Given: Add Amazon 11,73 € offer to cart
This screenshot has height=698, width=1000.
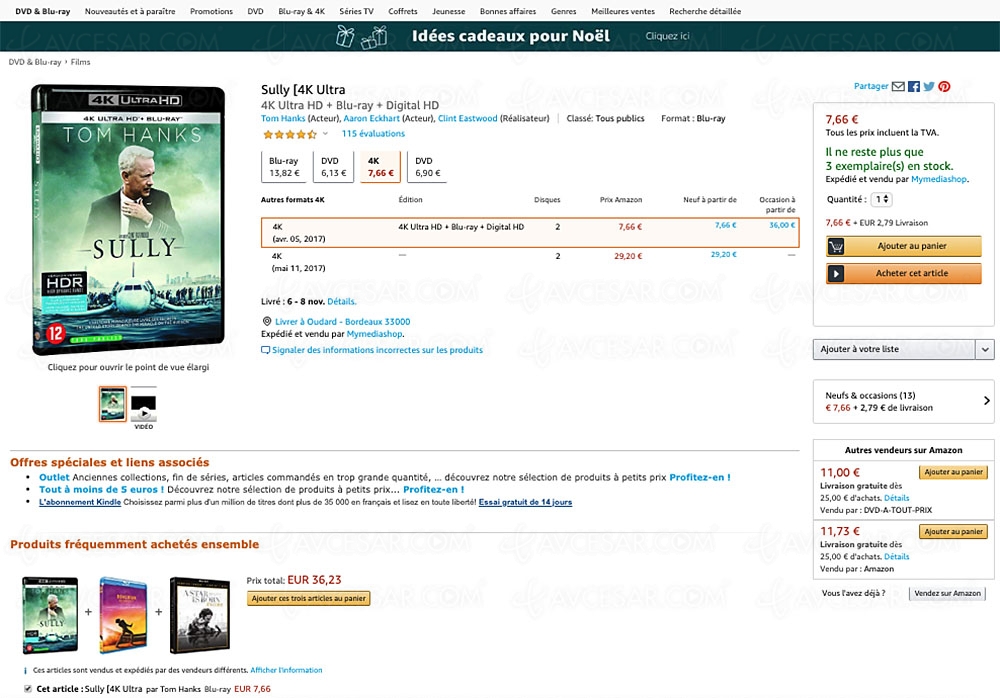Looking at the screenshot, I should coord(953,531).
